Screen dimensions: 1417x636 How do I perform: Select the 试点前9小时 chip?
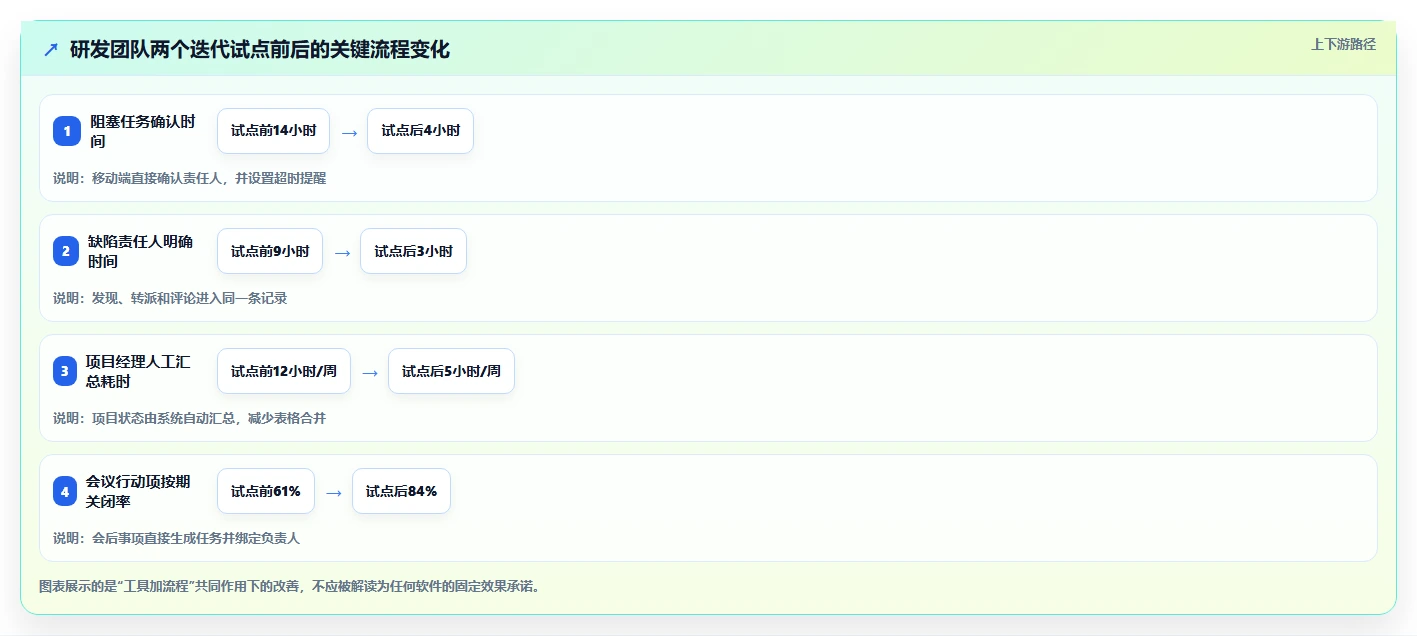pyautogui.click(x=270, y=251)
